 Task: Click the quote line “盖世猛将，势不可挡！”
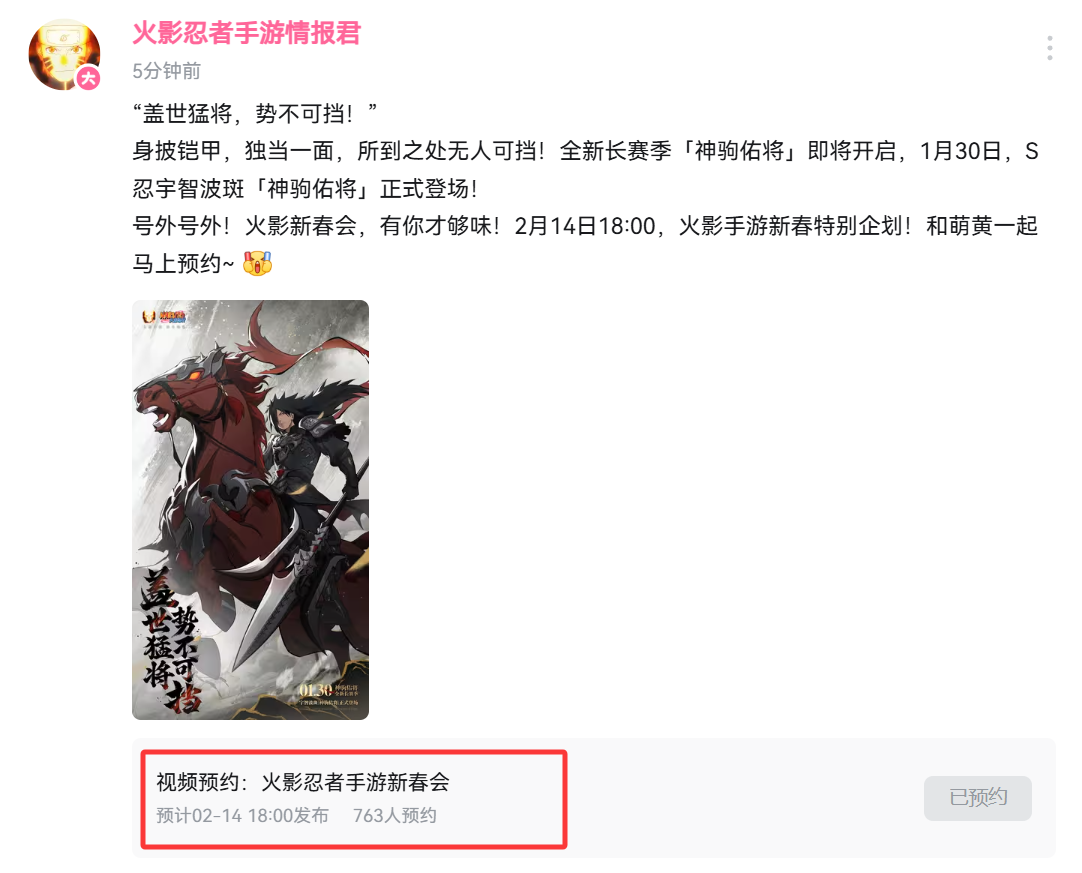click(x=255, y=113)
